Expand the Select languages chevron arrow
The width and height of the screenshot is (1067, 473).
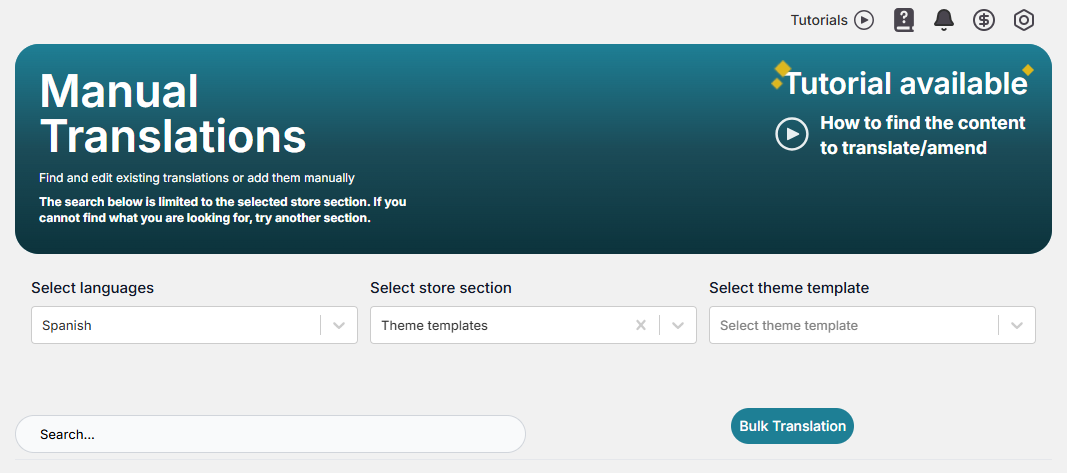[x=339, y=325]
